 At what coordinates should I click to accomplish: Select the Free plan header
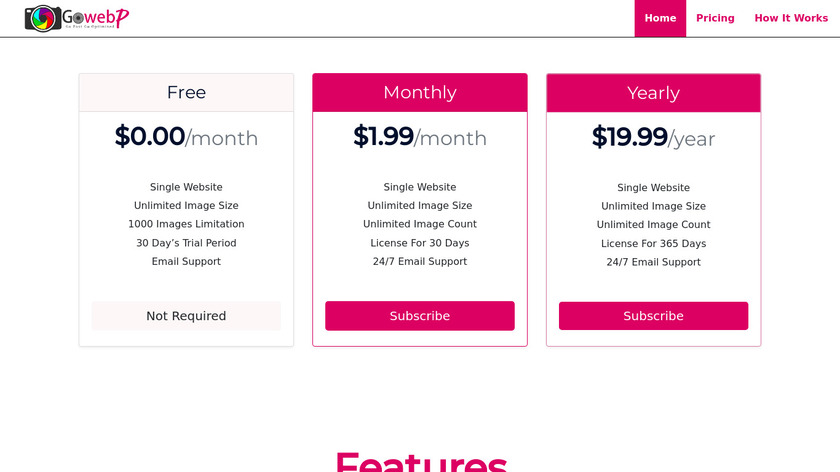pyautogui.click(x=186, y=93)
